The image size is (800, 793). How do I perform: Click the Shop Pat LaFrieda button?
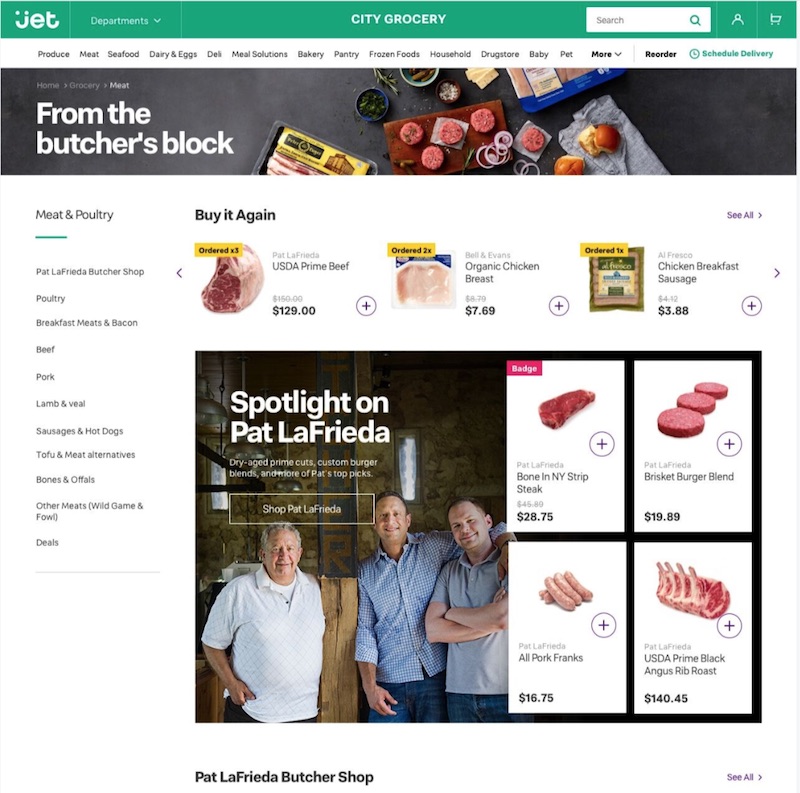pyautogui.click(x=302, y=509)
